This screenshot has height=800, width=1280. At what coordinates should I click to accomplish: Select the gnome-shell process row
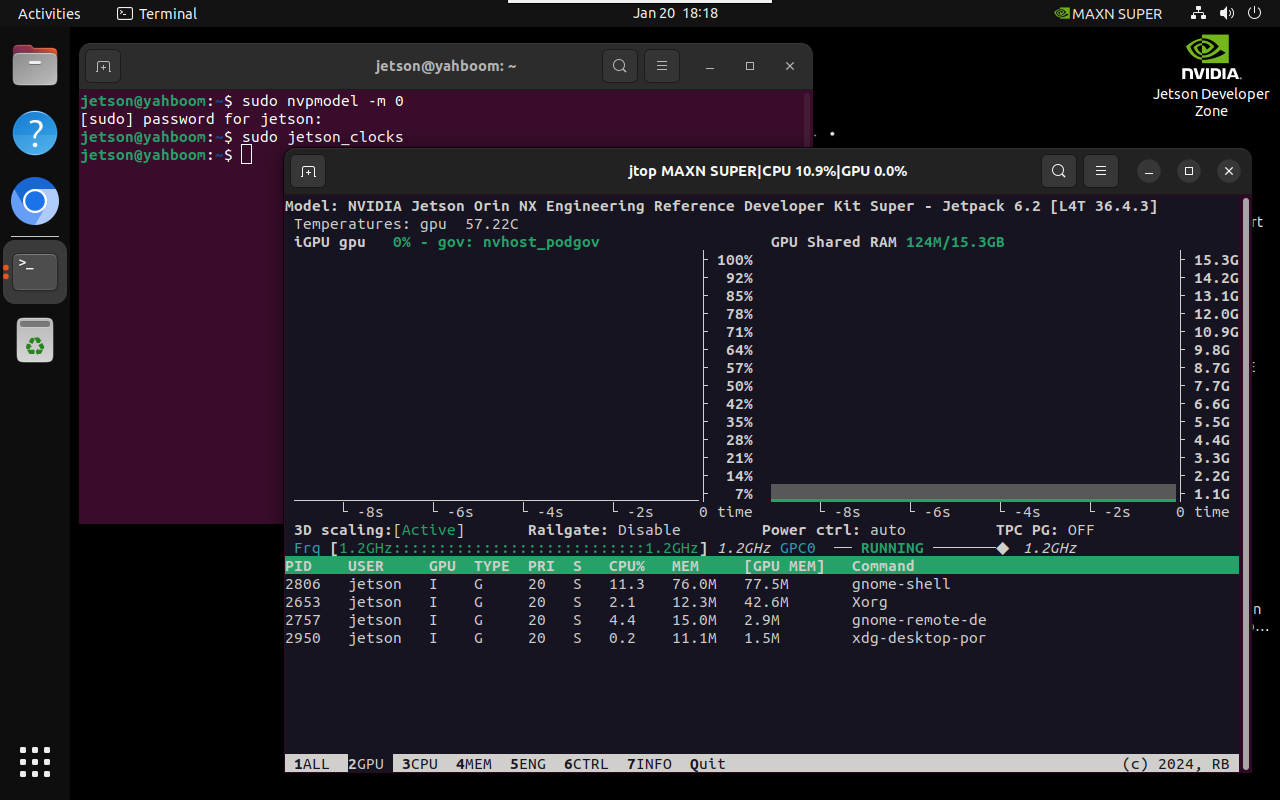click(761, 584)
